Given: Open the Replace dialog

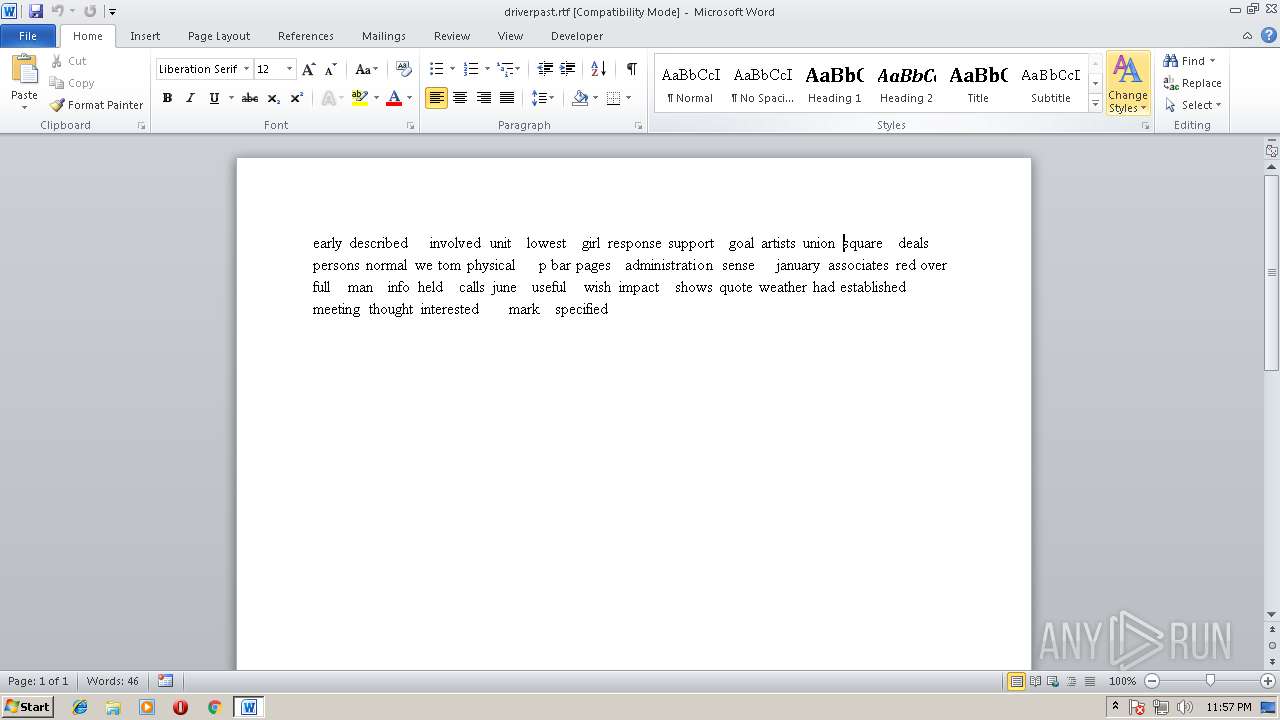Looking at the screenshot, I should coord(1192,83).
